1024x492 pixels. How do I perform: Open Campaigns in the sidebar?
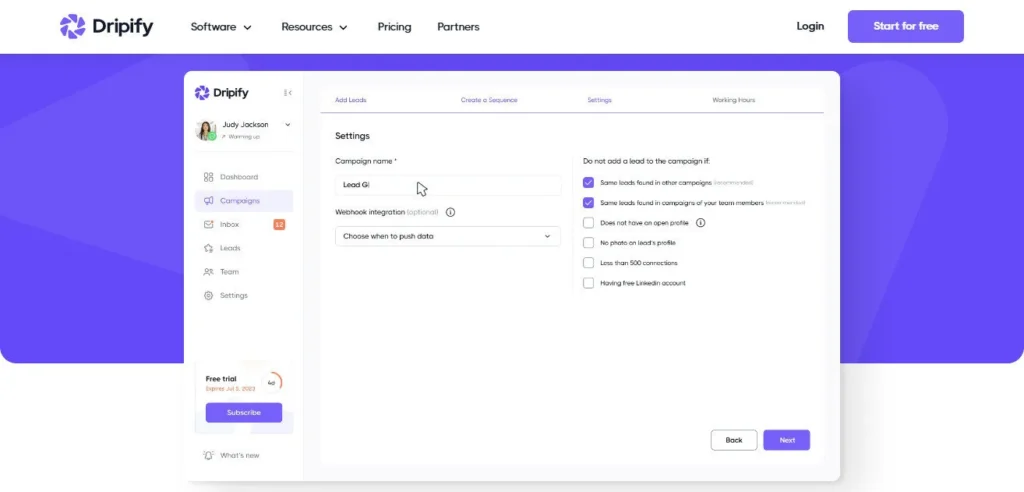244,201
